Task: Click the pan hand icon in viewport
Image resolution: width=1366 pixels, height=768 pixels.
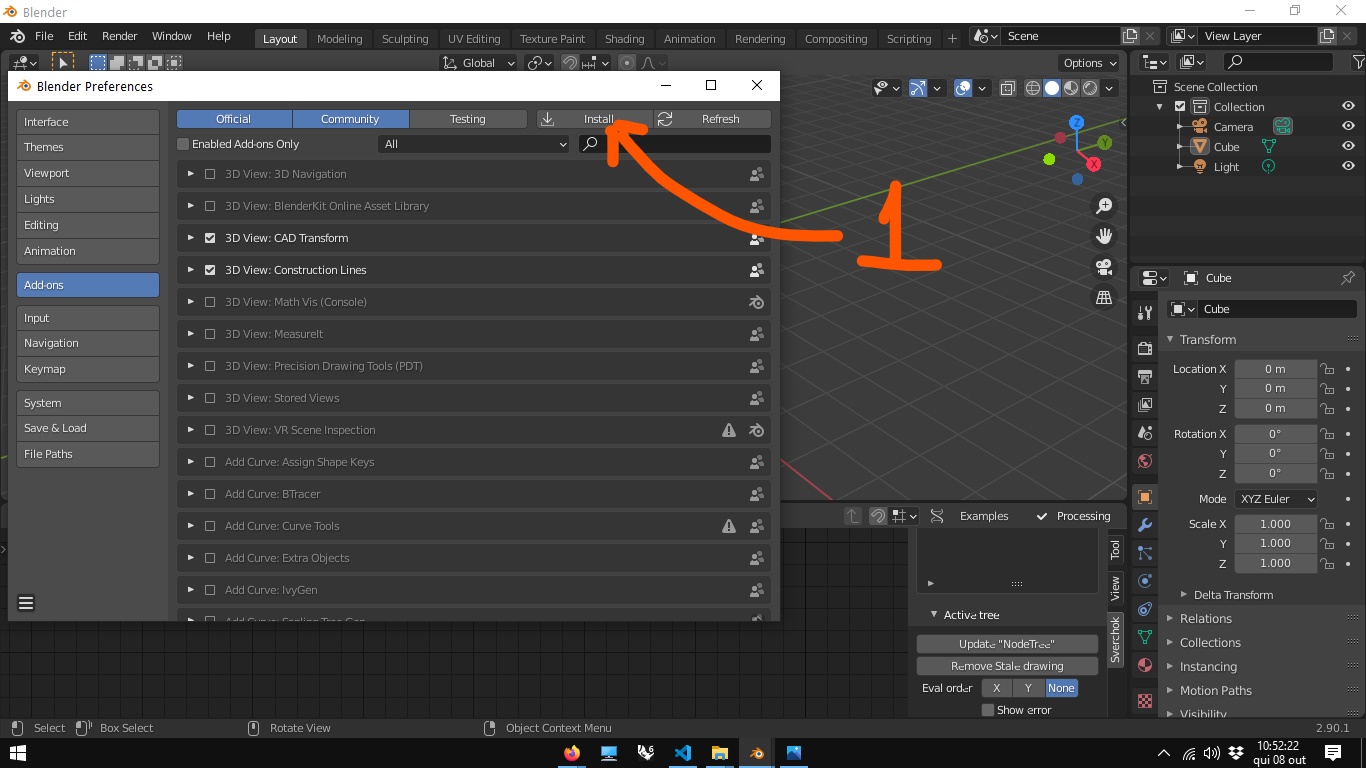Action: pyautogui.click(x=1104, y=237)
